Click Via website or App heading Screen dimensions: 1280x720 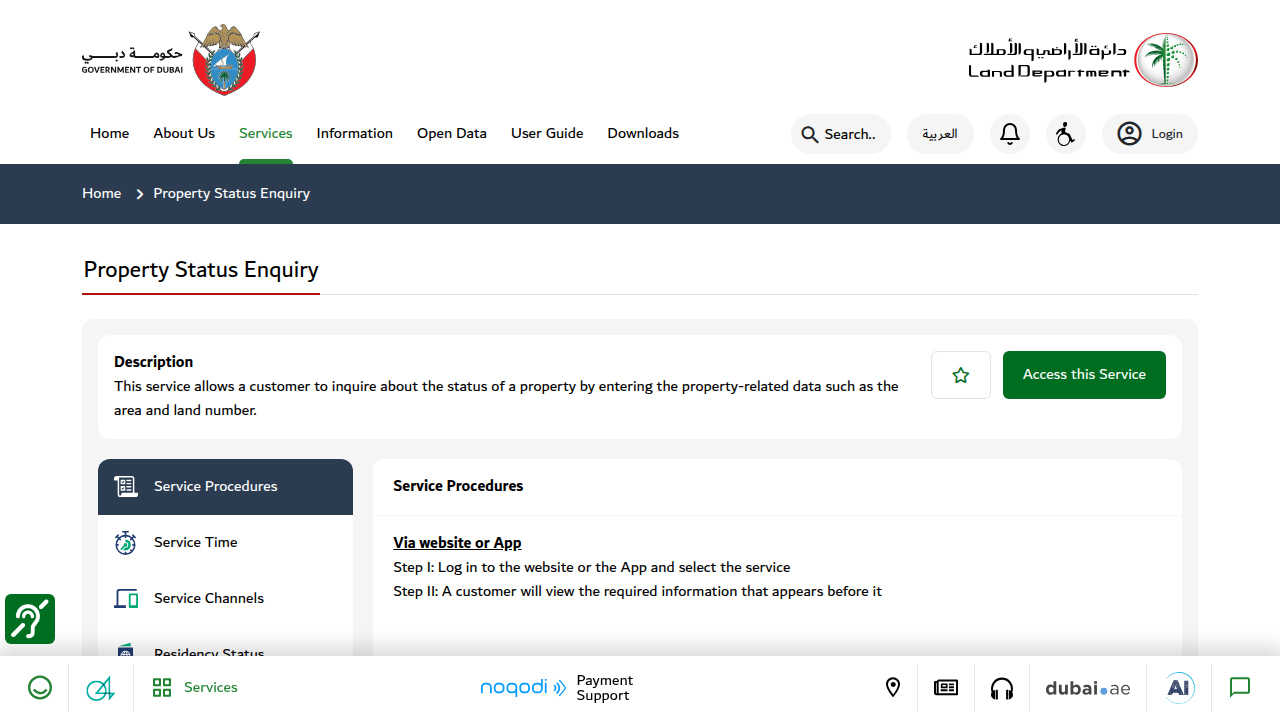pos(457,543)
